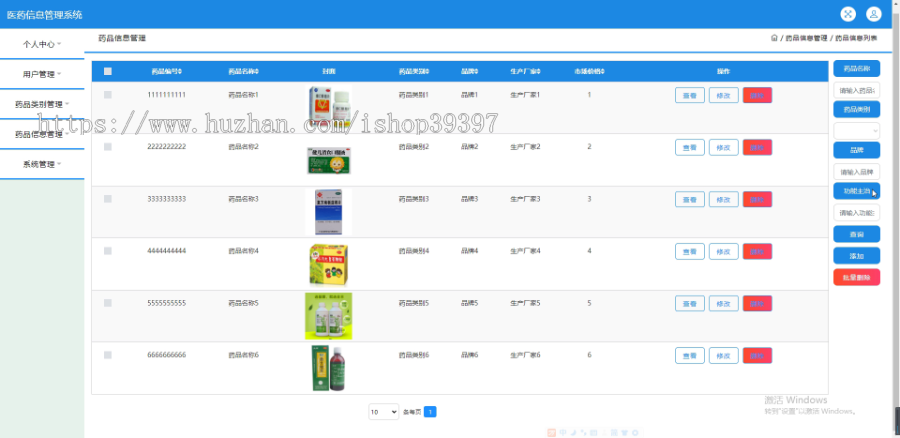The width and height of the screenshot is (900, 438).
Task: Open cover thumbnail of 药品名称5
Action: 328,316
